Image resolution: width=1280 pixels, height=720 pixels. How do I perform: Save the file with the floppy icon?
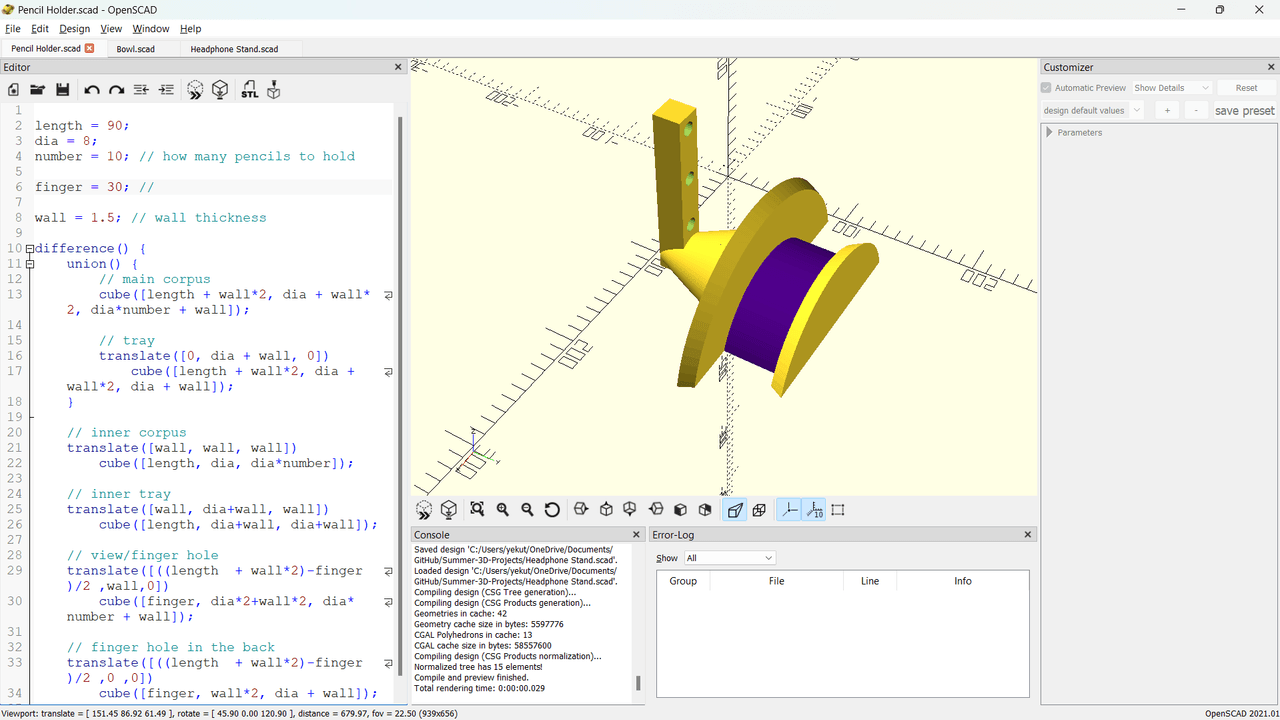point(62,90)
